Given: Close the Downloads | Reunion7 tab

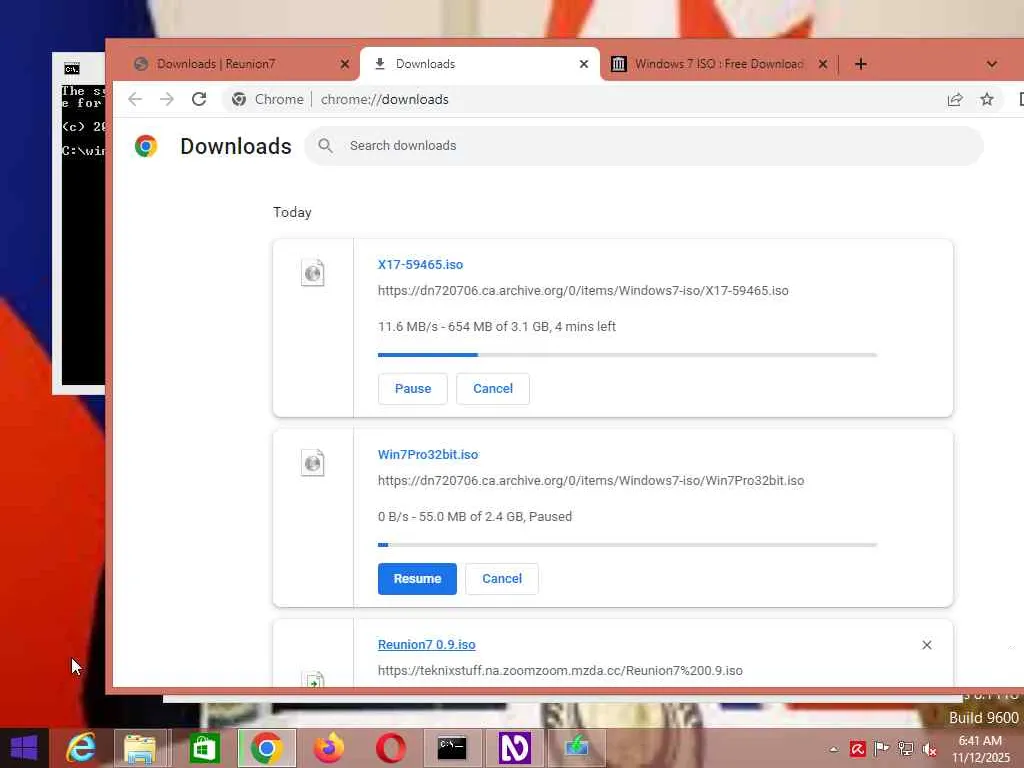Looking at the screenshot, I should pos(345,64).
